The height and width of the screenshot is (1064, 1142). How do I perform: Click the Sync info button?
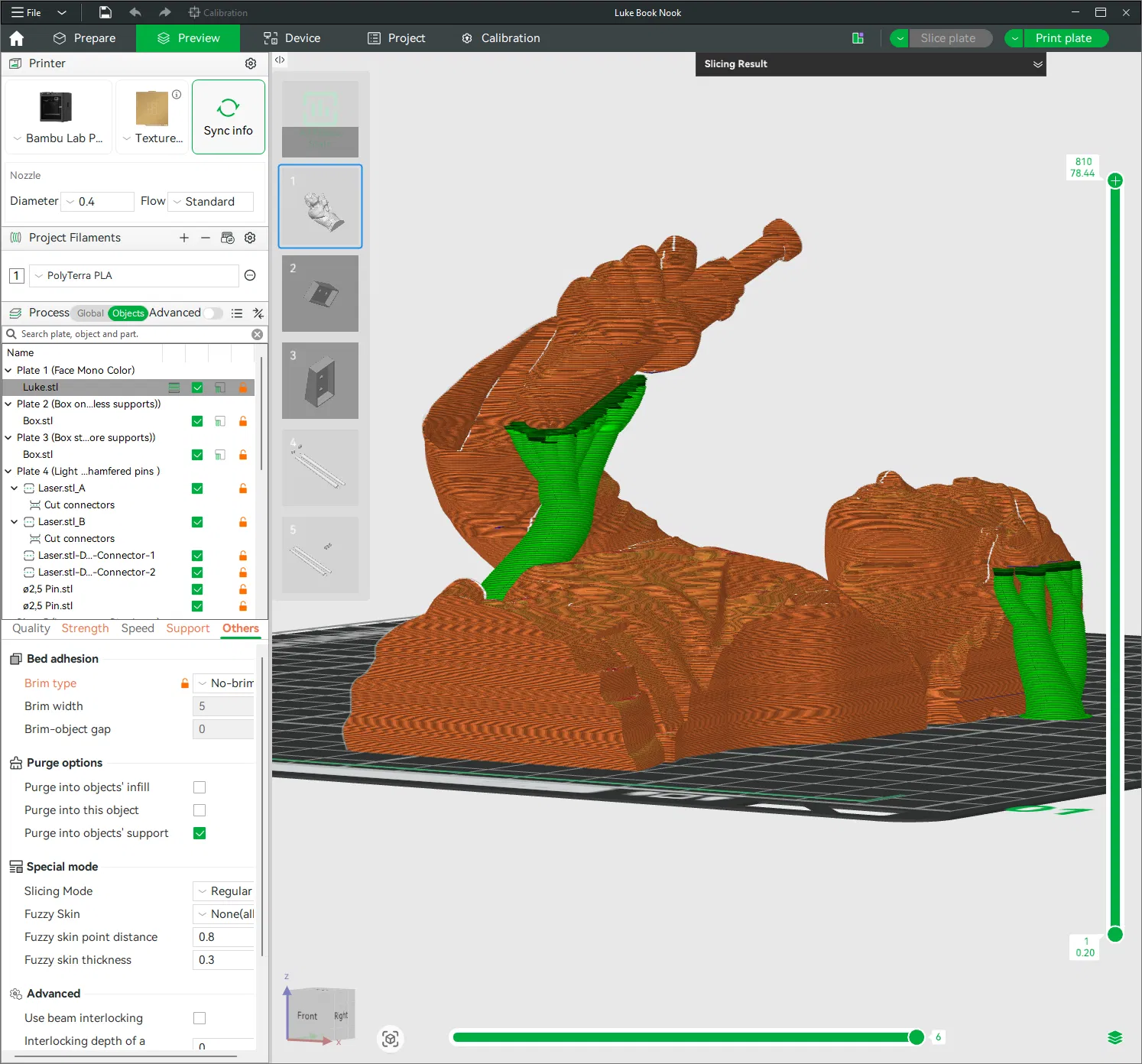pos(228,117)
